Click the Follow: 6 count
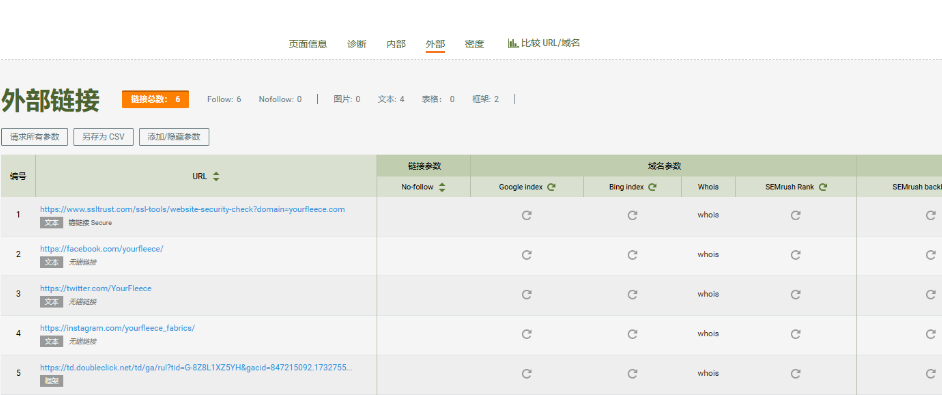Image resolution: width=942 pixels, height=395 pixels. pos(224,99)
